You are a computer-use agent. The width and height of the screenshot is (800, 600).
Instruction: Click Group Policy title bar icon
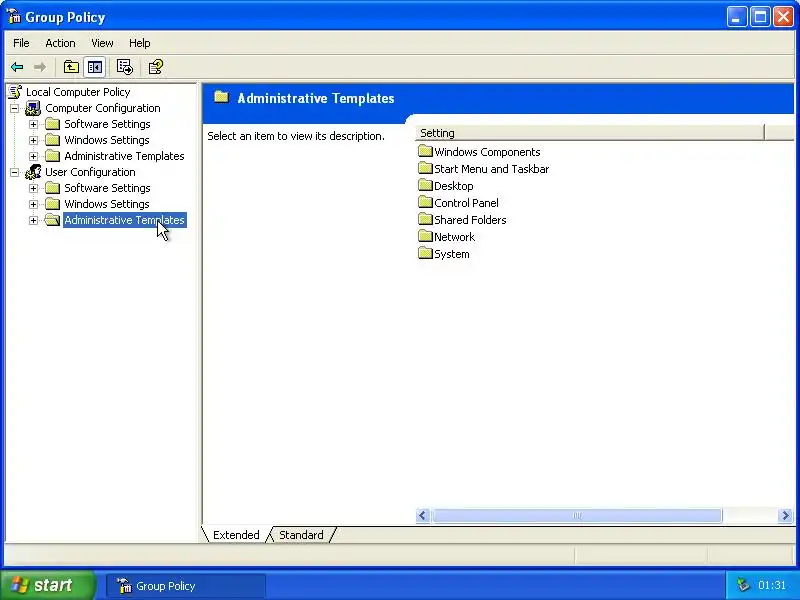click(14, 16)
